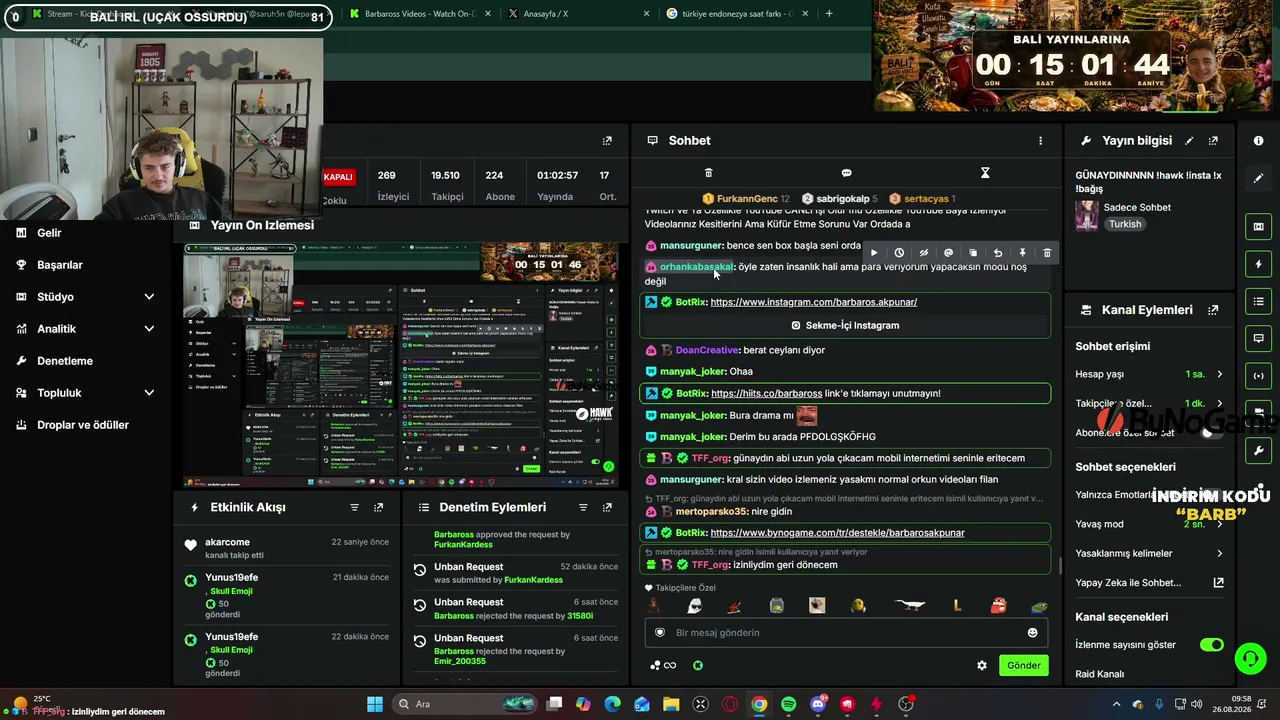
Task: Open a new browser tab
Action: point(829,14)
